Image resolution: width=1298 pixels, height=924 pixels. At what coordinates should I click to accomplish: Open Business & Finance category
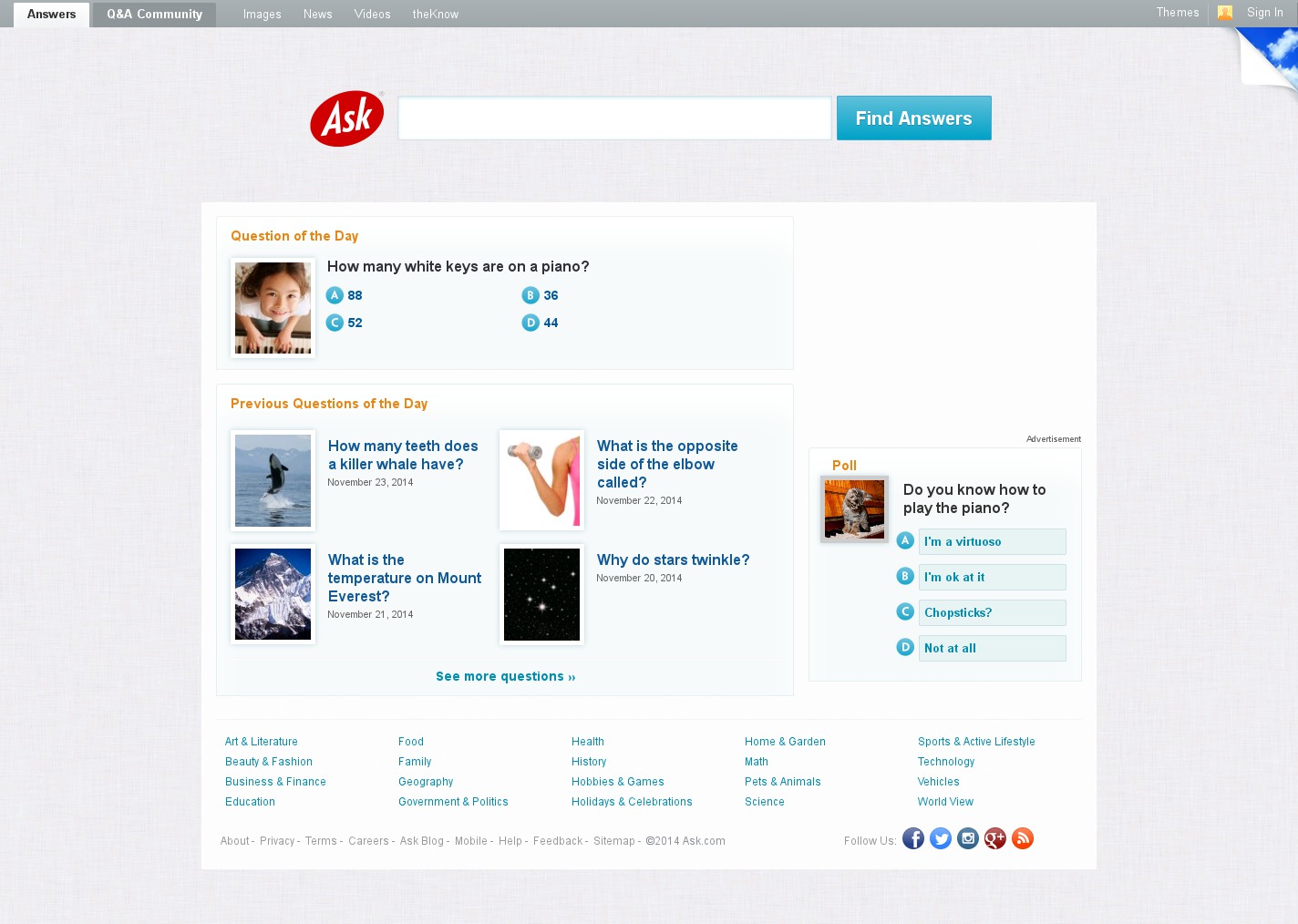click(x=275, y=782)
